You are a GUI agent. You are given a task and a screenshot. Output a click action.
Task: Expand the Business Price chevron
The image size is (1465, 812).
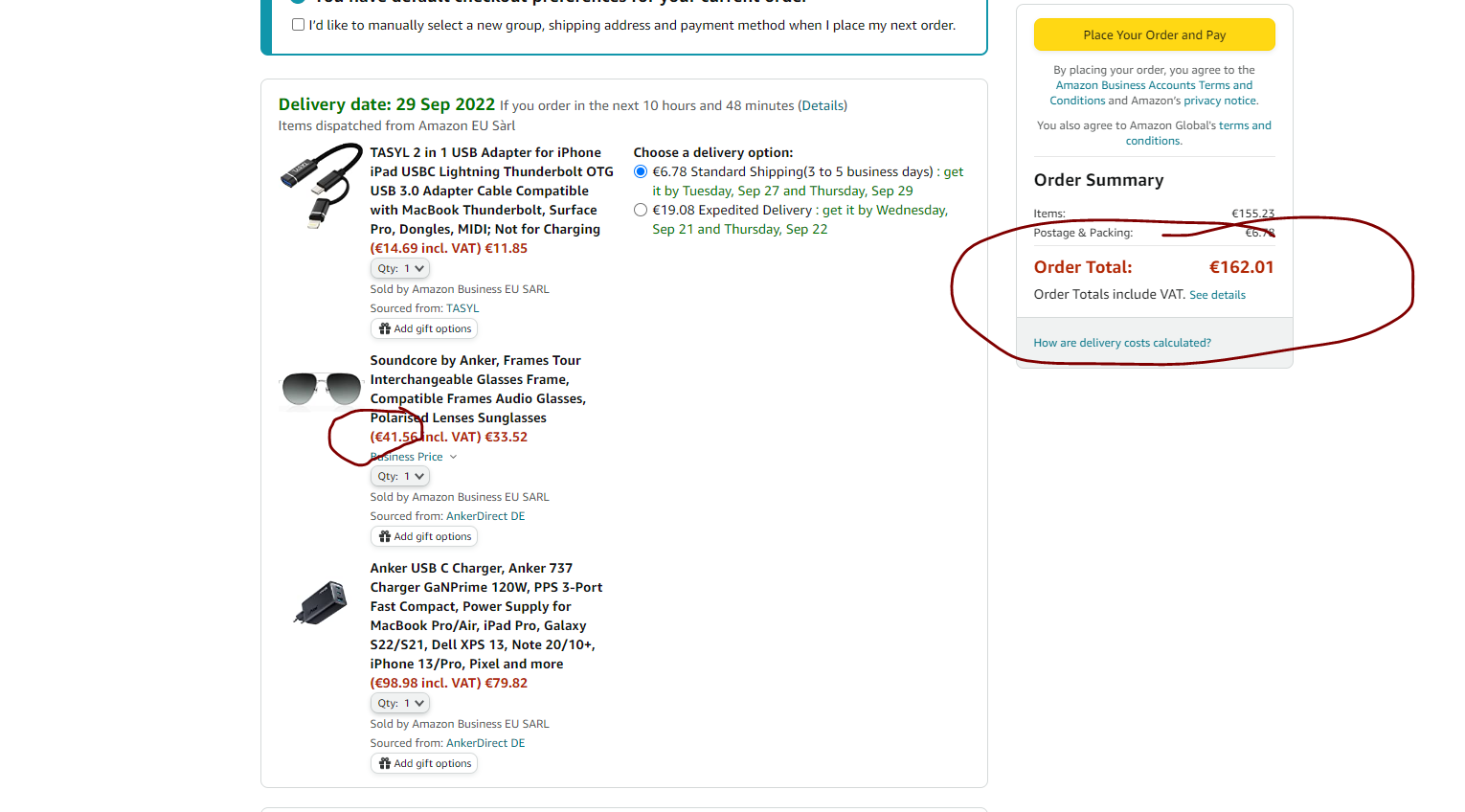(x=453, y=458)
